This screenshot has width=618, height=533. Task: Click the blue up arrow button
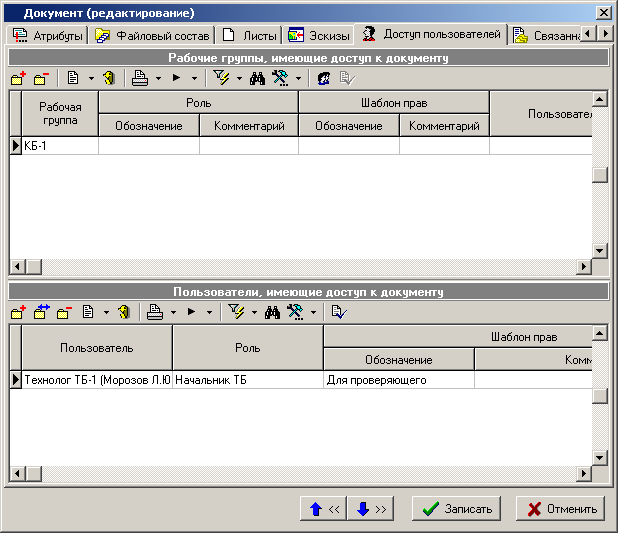(x=324, y=508)
